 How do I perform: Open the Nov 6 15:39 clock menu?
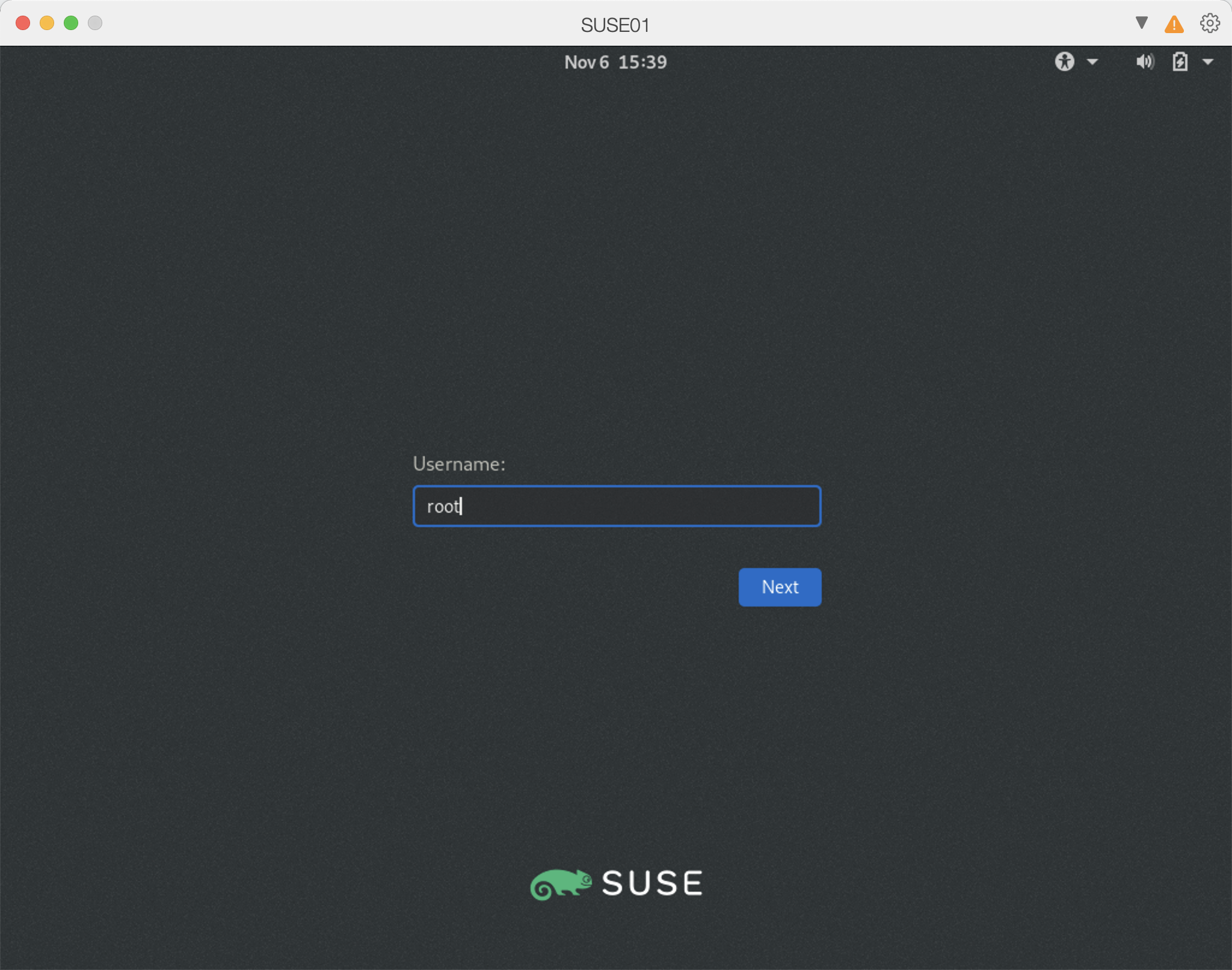(615, 62)
